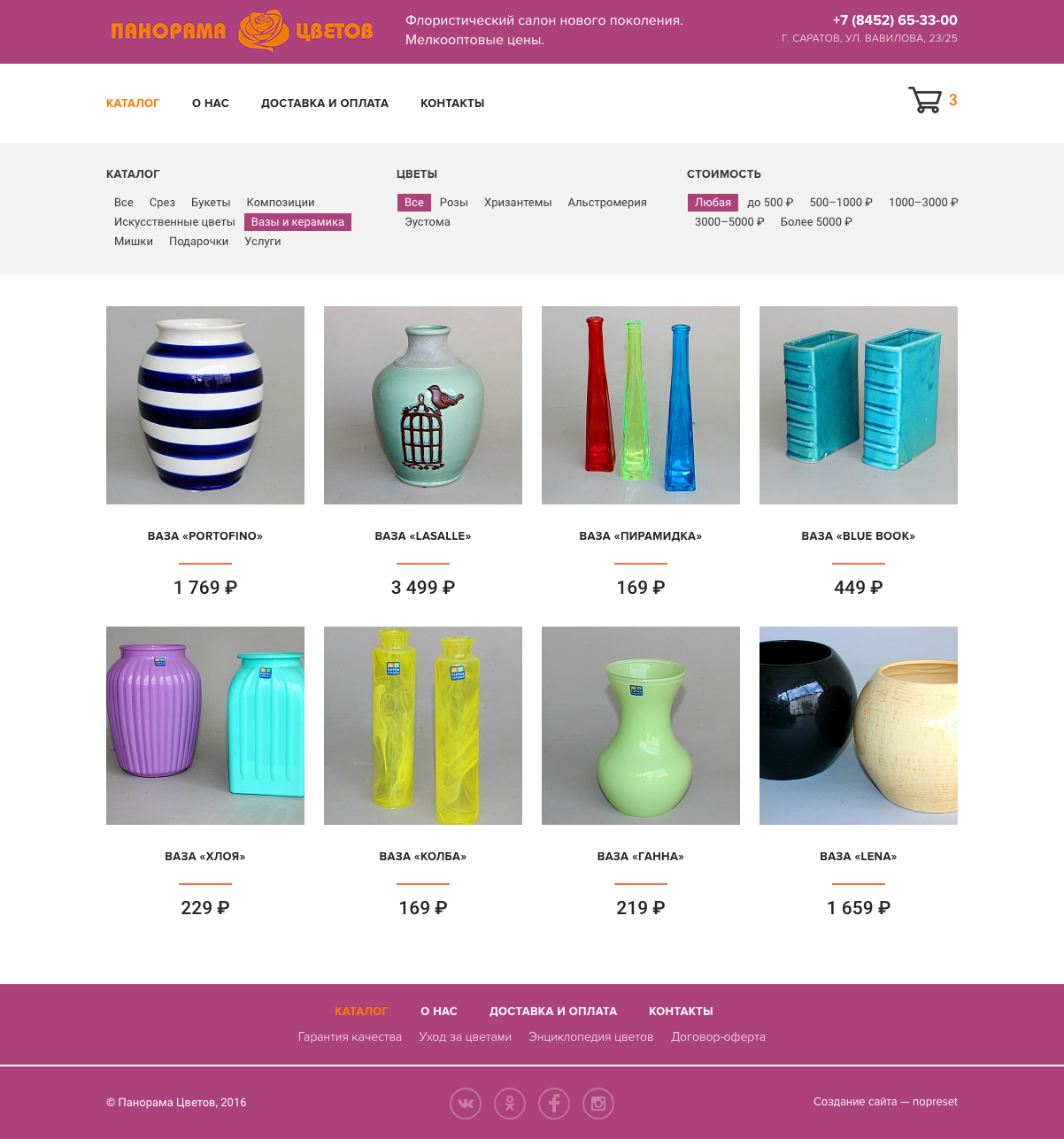Open the Instagram icon in footer
This screenshot has height=1139, width=1064.
click(598, 1104)
